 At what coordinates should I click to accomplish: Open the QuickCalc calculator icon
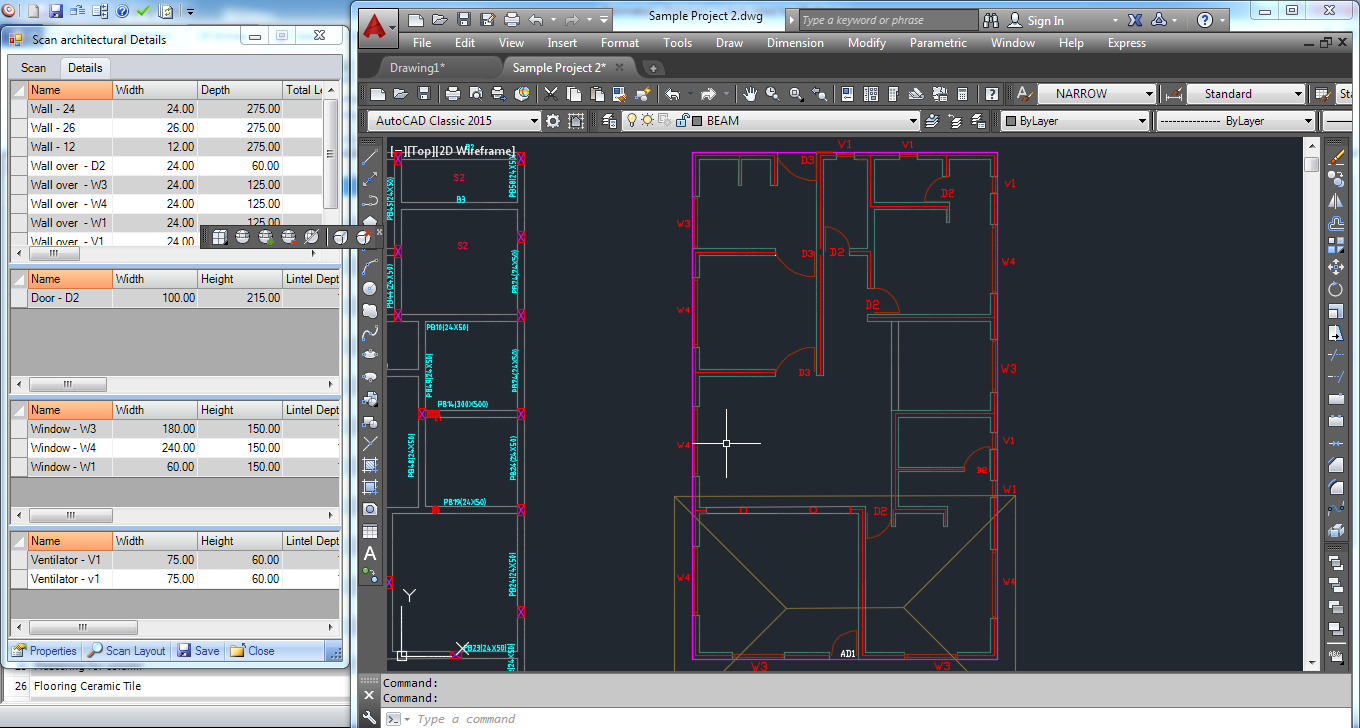(x=962, y=94)
